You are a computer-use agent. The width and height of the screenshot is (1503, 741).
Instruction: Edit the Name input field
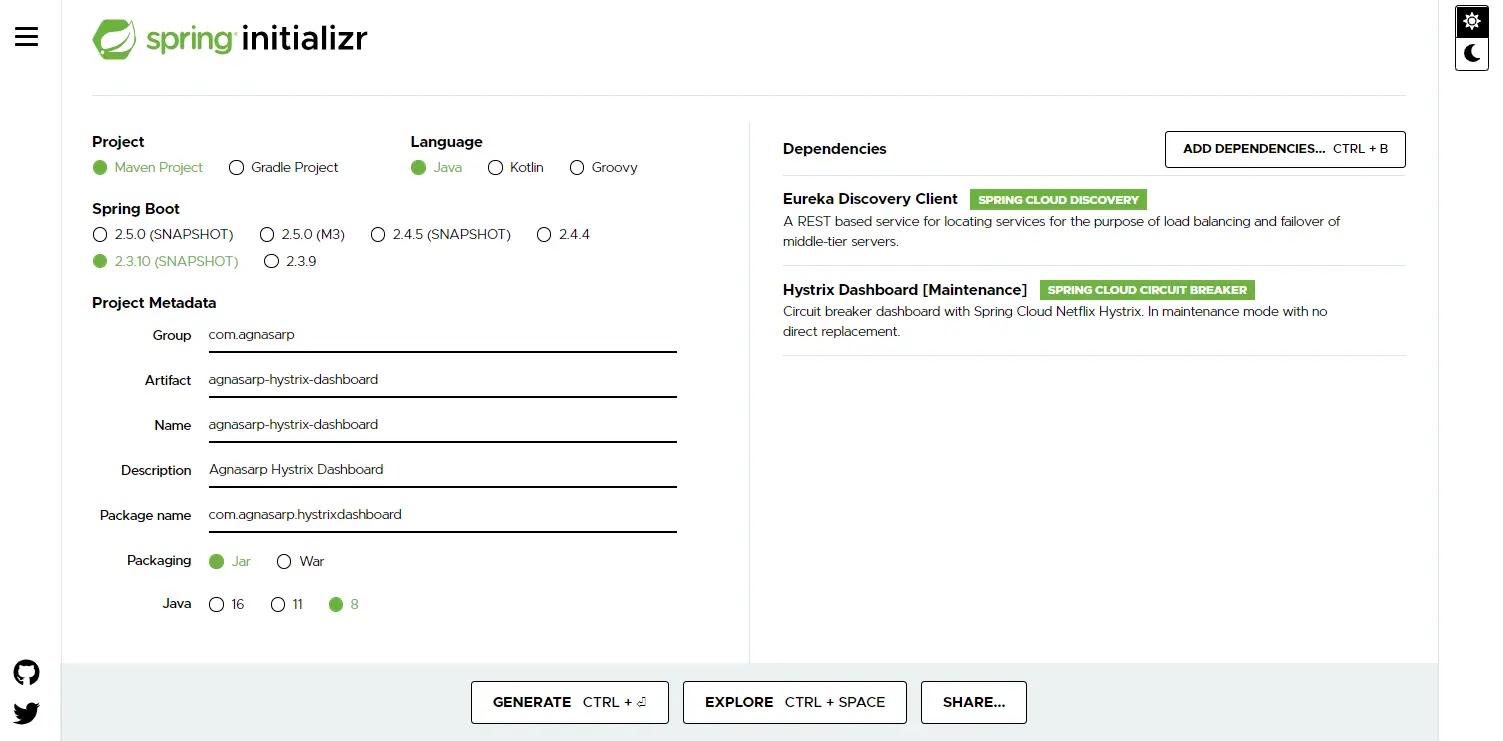pyautogui.click(x=442, y=425)
